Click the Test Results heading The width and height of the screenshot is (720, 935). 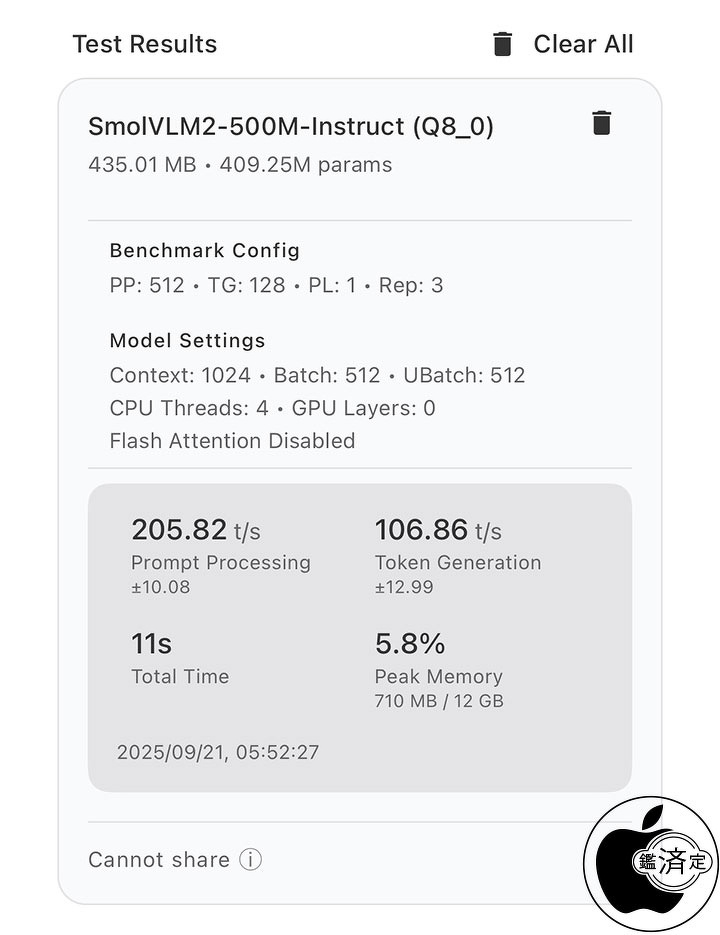(144, 44)
